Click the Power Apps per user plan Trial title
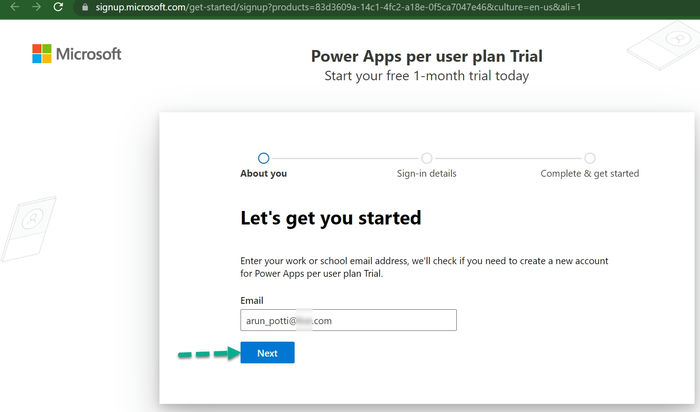700x412 pixels. [x=427, y=56]
